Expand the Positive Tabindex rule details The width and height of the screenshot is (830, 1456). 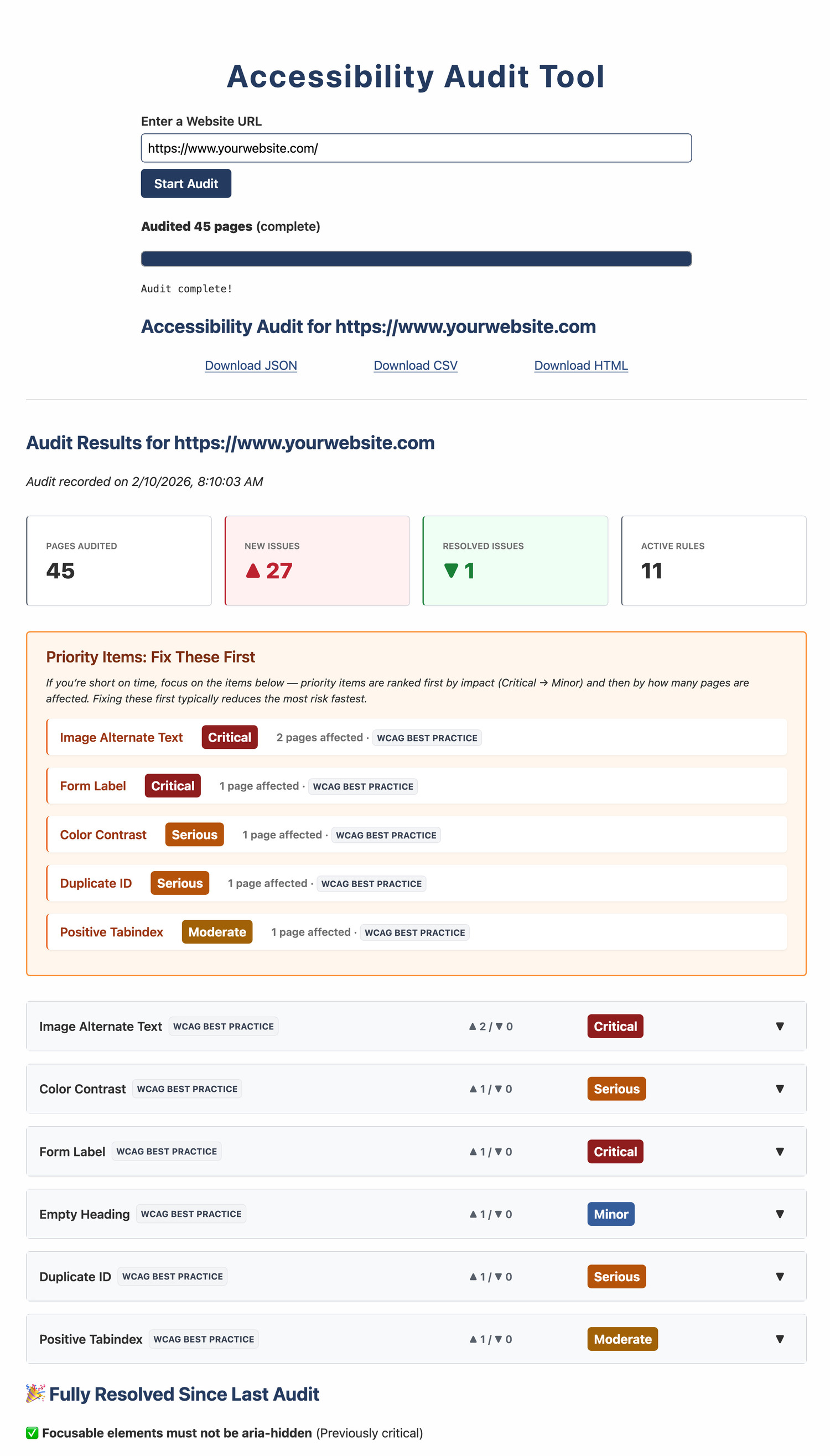[780, 1339]
